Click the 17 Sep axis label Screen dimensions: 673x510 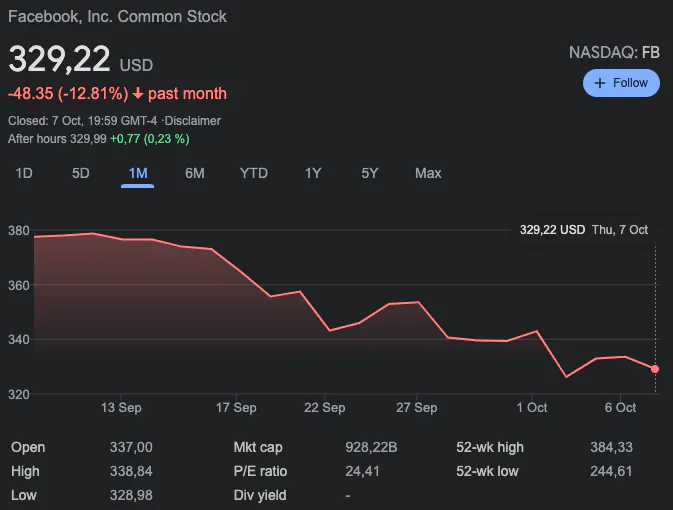pyautogui.click(x=236, y=407)
